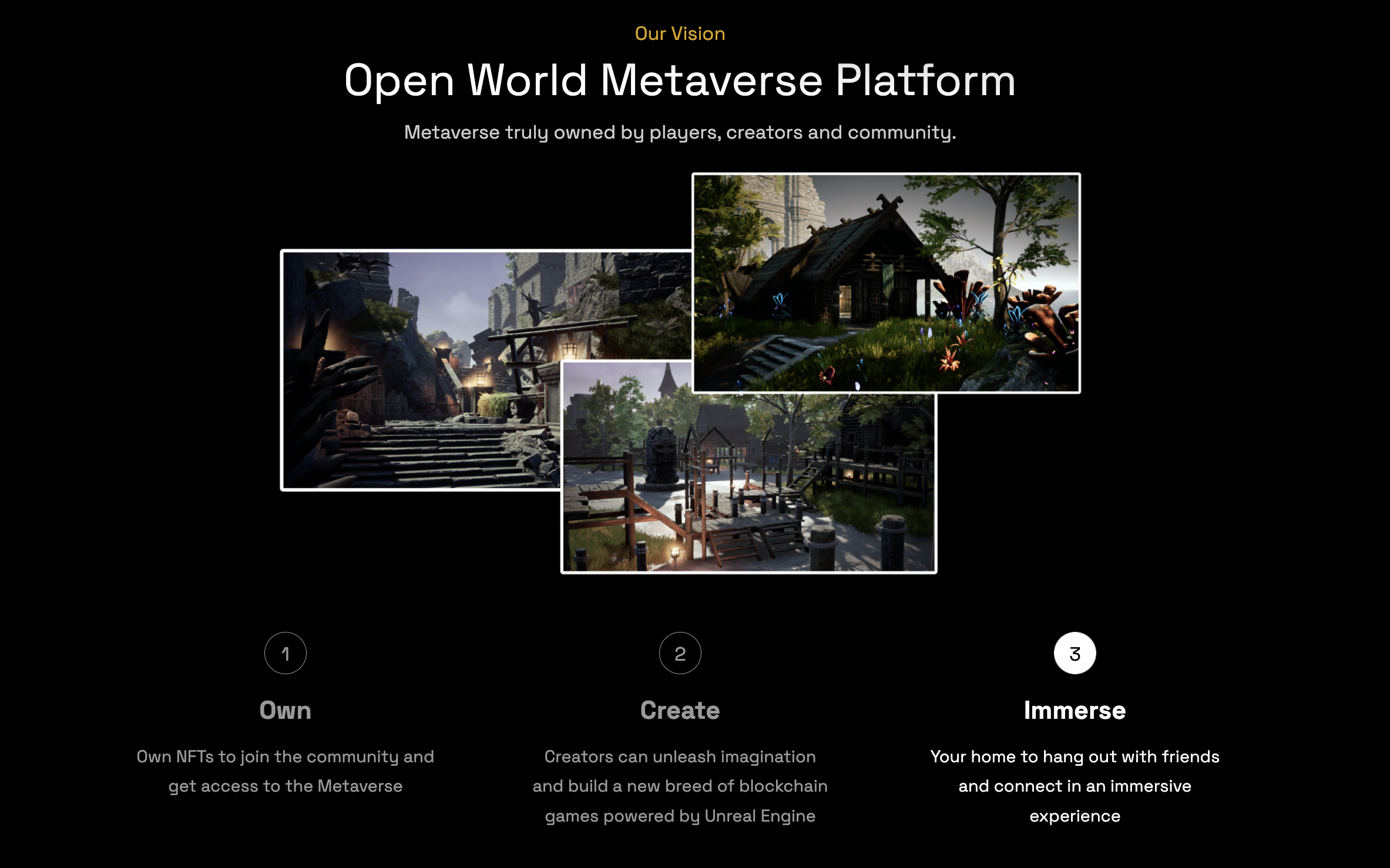Image resolution: width=1390 pixels, height=868 pixels.
Task: Click the Creators can unleash imagination paragraph
Action: (680, 786)
